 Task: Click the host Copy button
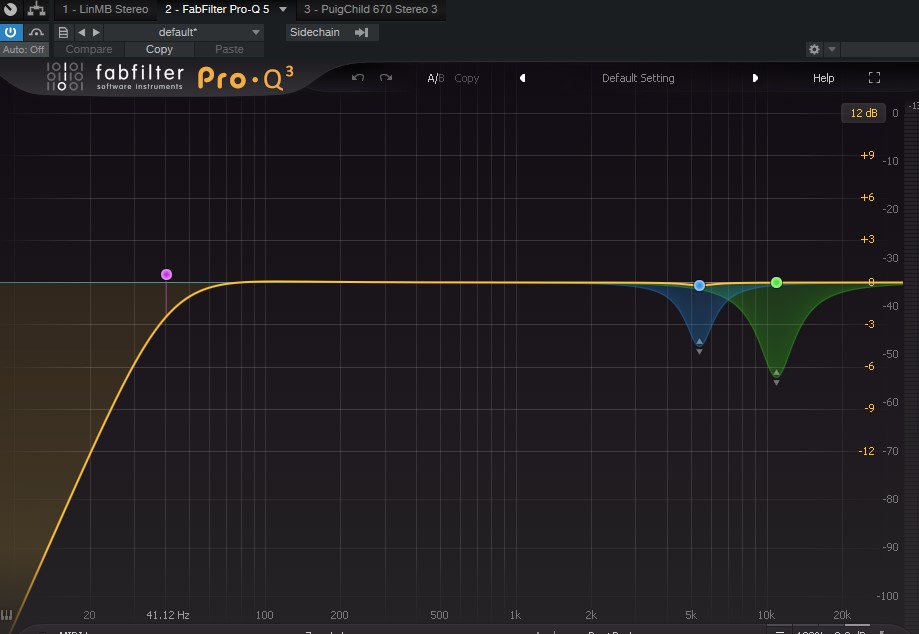tap(159, 49)
